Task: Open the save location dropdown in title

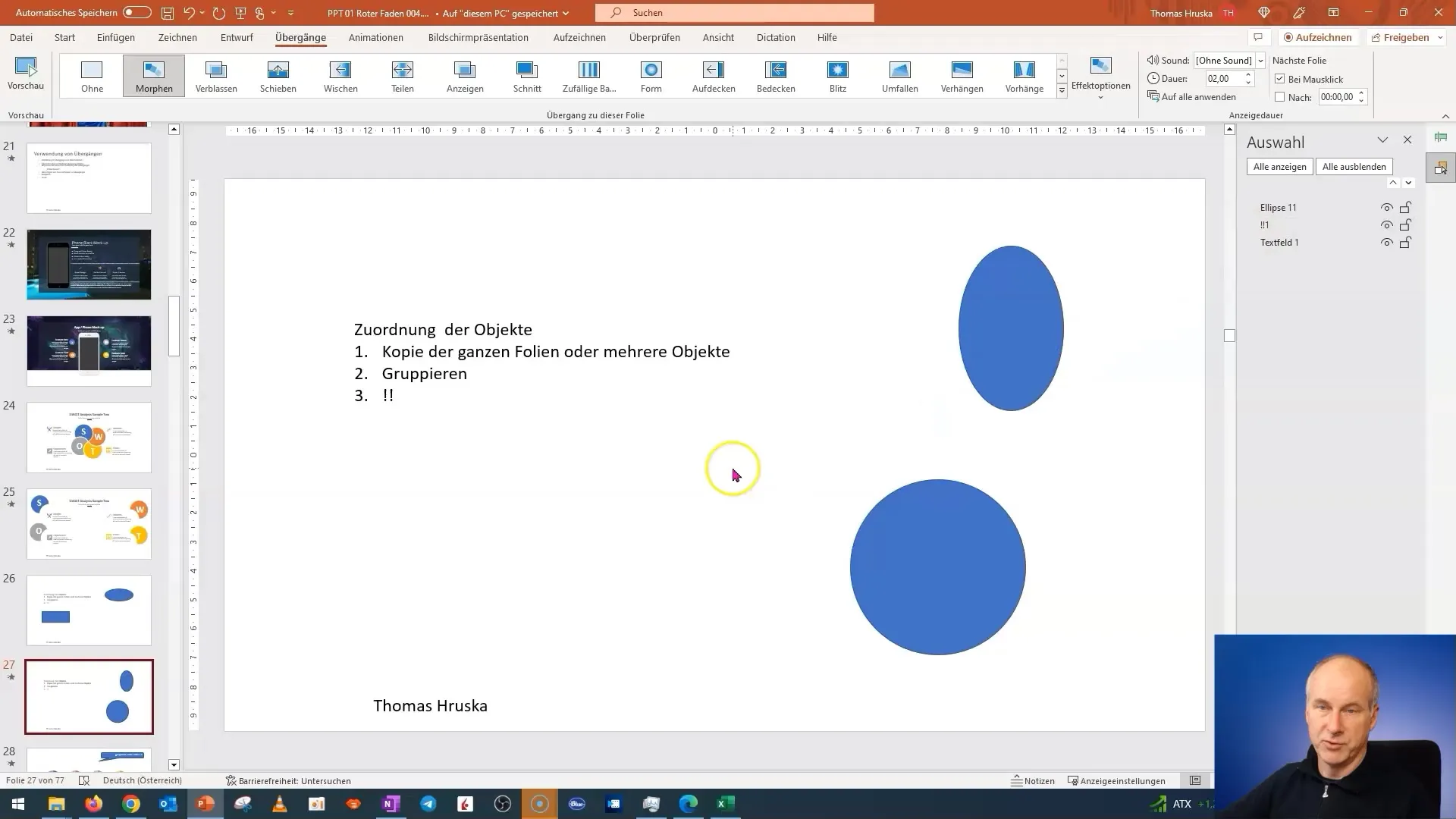Action: [x=566, y=14]
